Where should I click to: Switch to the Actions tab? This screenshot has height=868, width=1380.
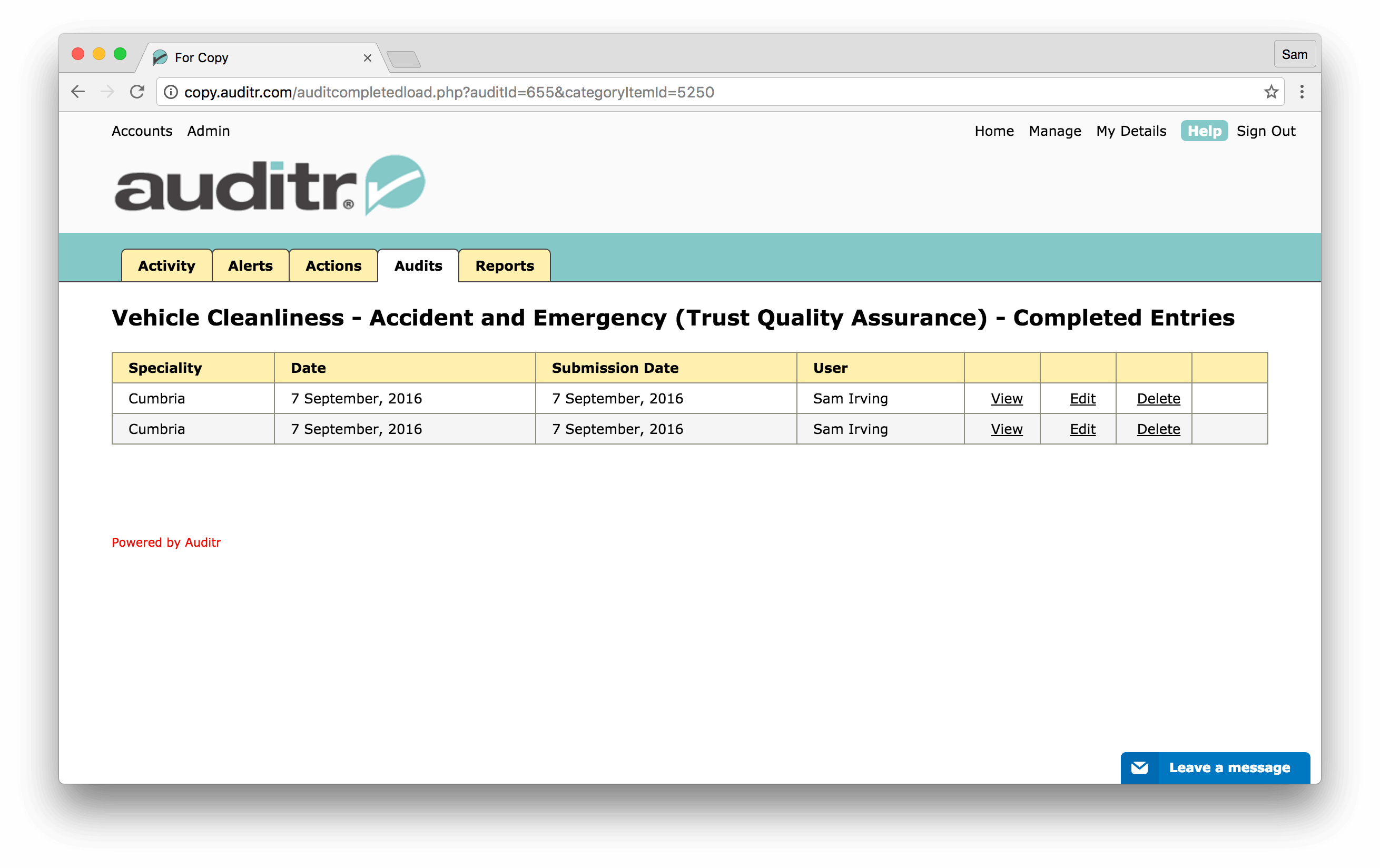pyautogui.click(x=333, y=266)
